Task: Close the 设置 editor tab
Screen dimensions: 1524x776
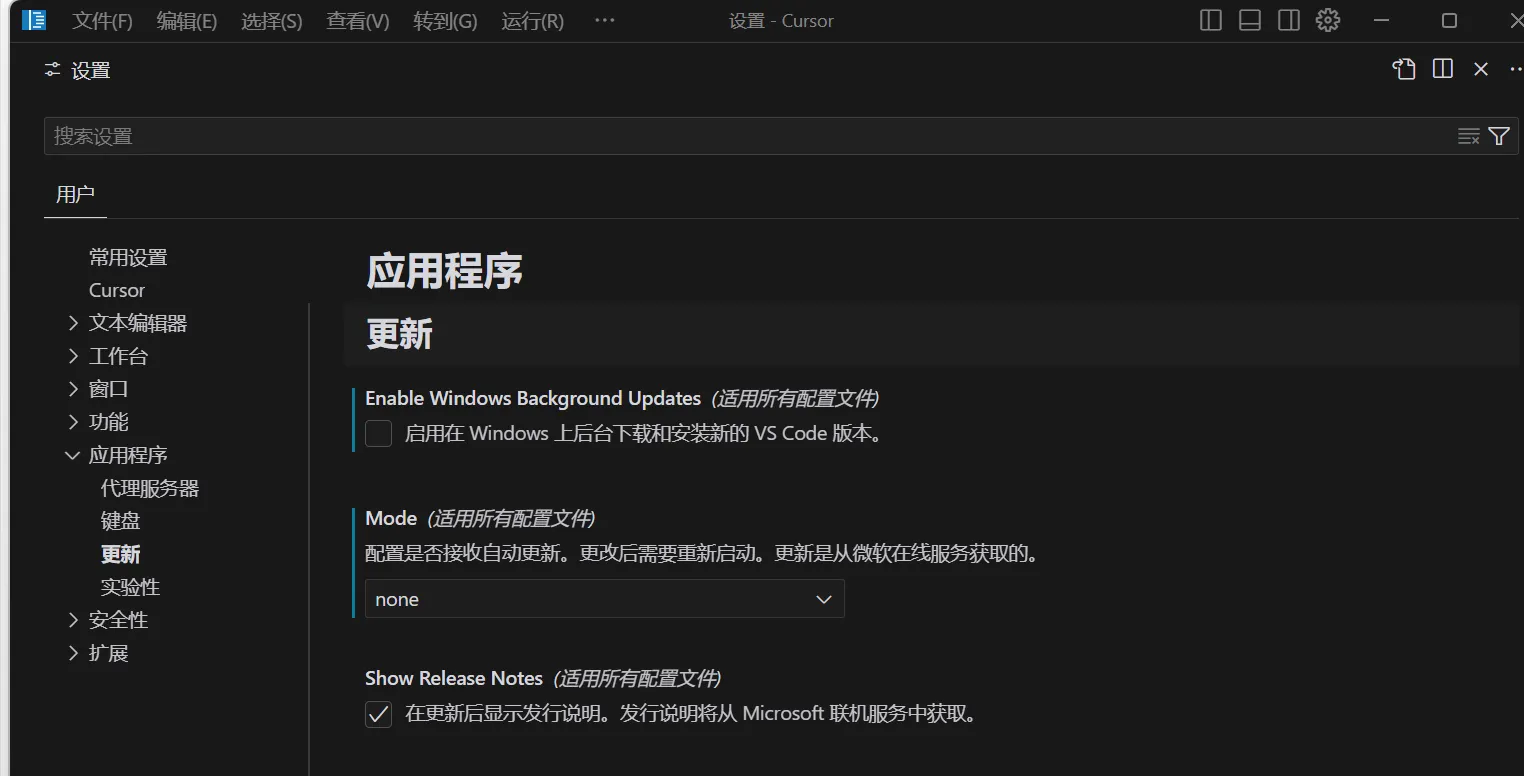Action: (x=1481, y=69)
